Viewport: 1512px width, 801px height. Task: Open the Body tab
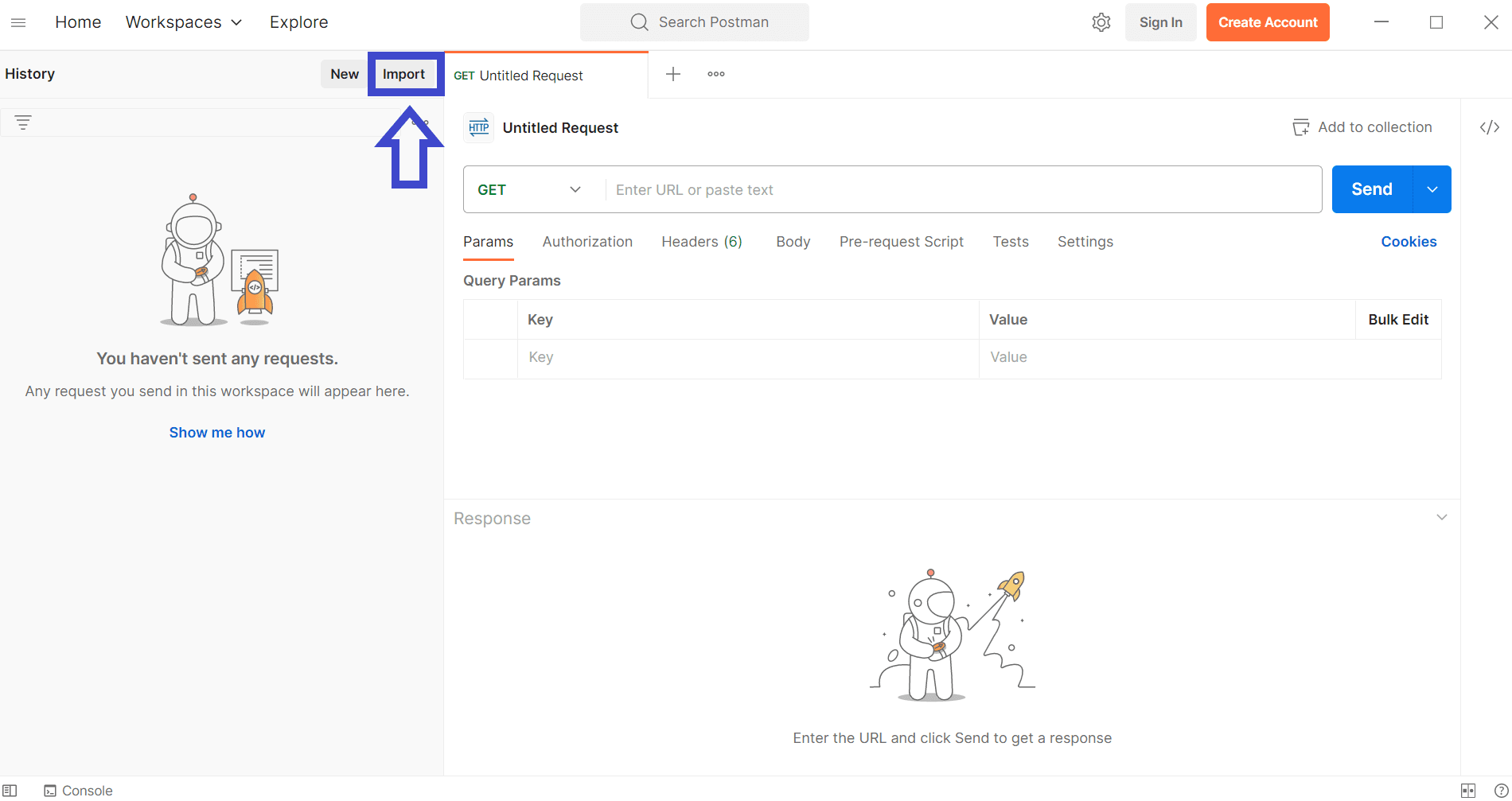tap(793, 242)
